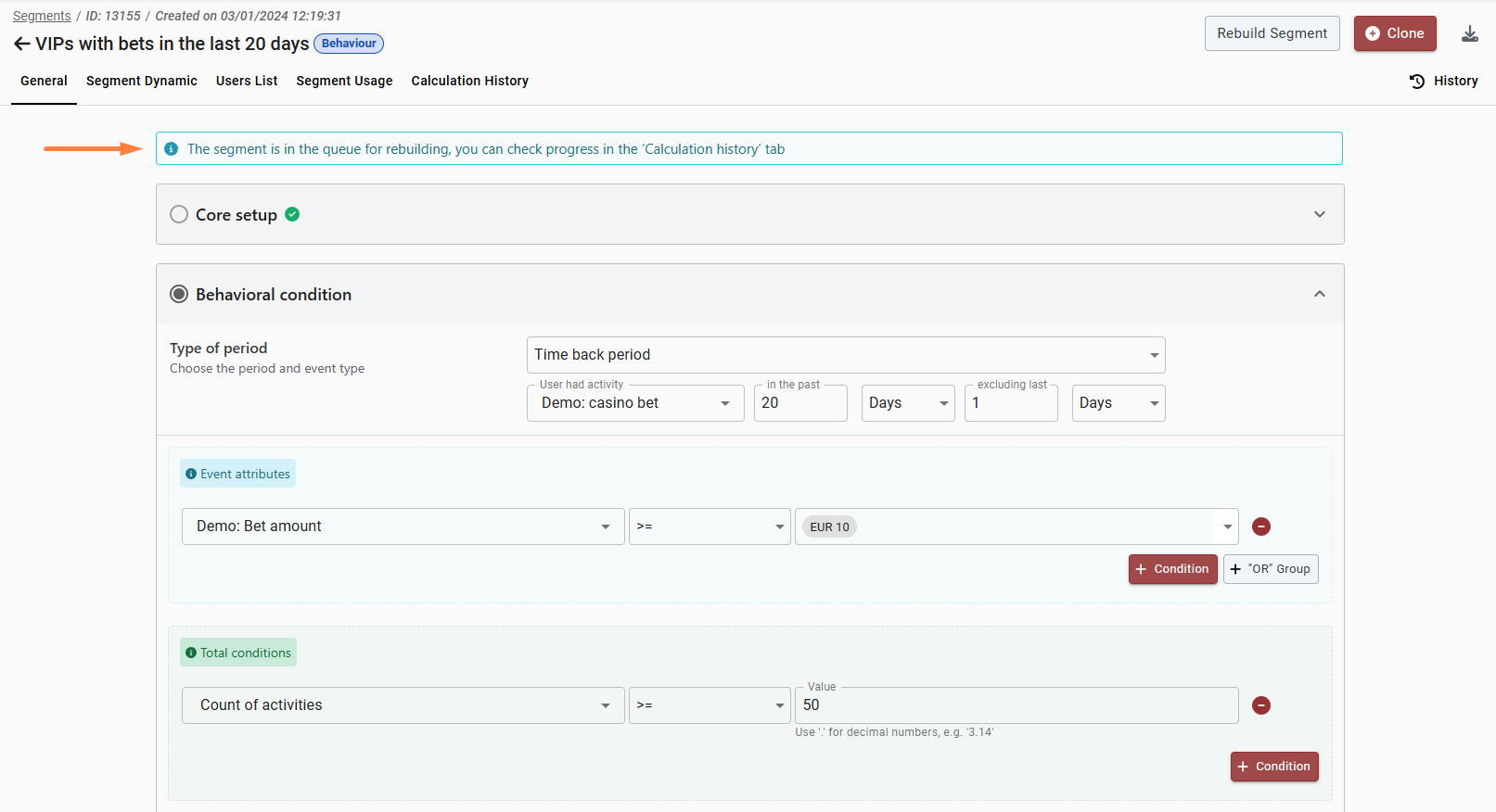Click the download icon at top right

[x=1470, y=34]
